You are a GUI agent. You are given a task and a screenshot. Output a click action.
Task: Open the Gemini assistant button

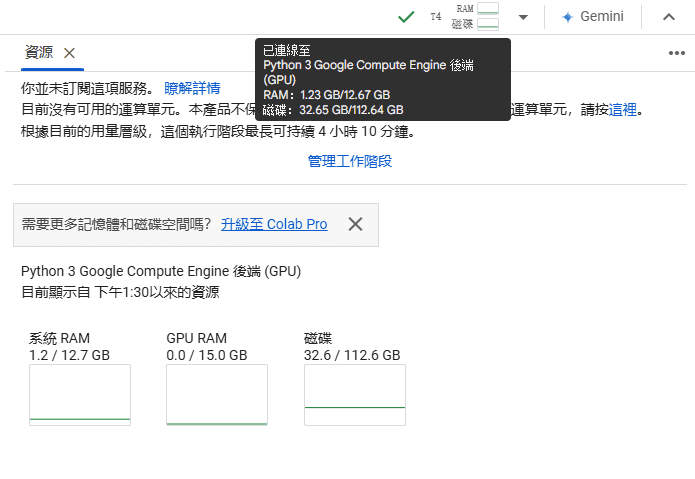click(x=593, y=17)
